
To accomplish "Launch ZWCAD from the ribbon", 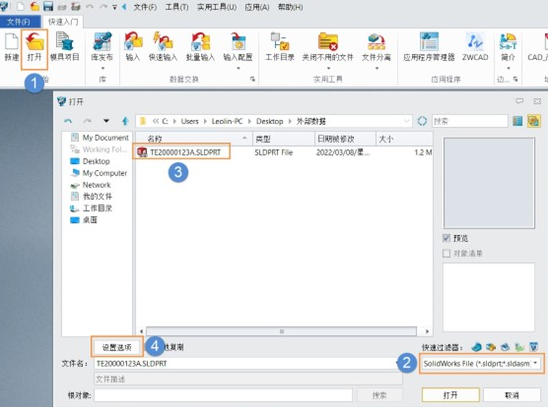I will (x=475, y=47).
